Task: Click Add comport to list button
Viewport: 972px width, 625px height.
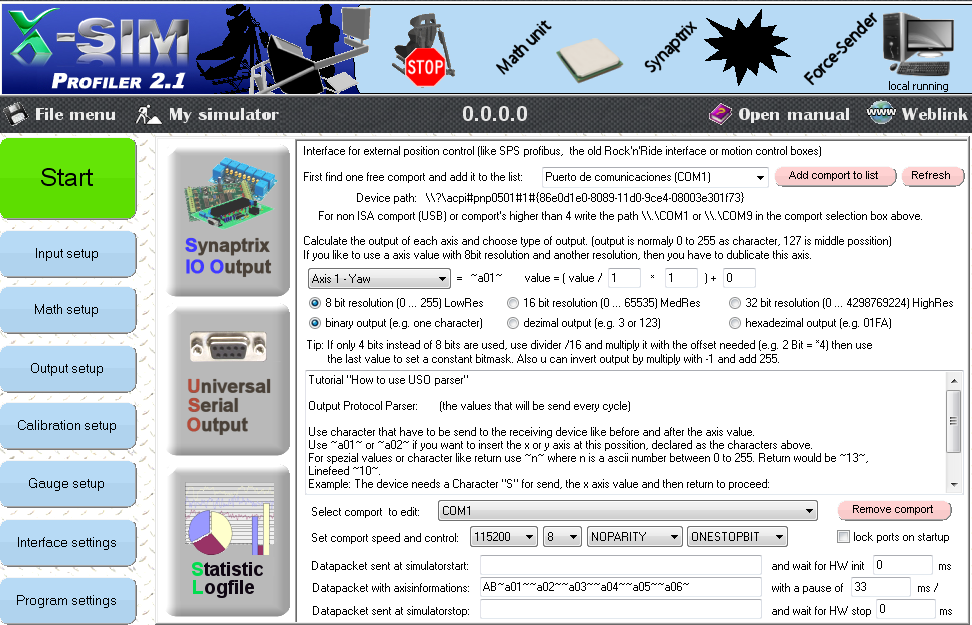Action: coord(834,175)
